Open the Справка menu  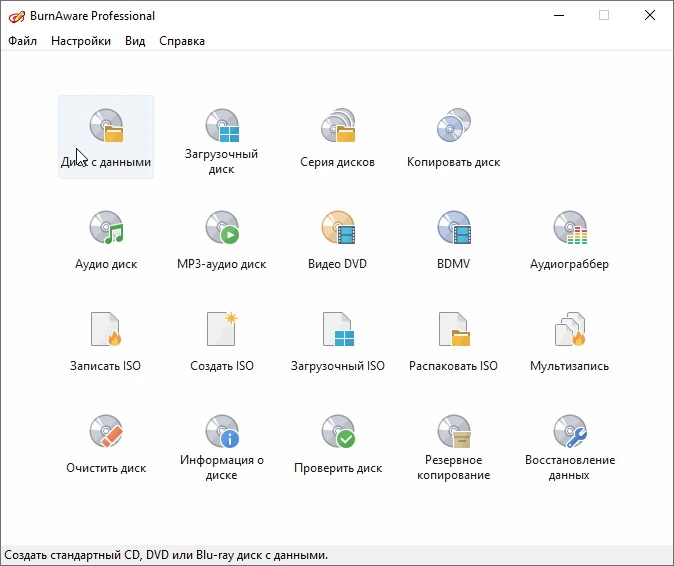click(x=182, y=41)
